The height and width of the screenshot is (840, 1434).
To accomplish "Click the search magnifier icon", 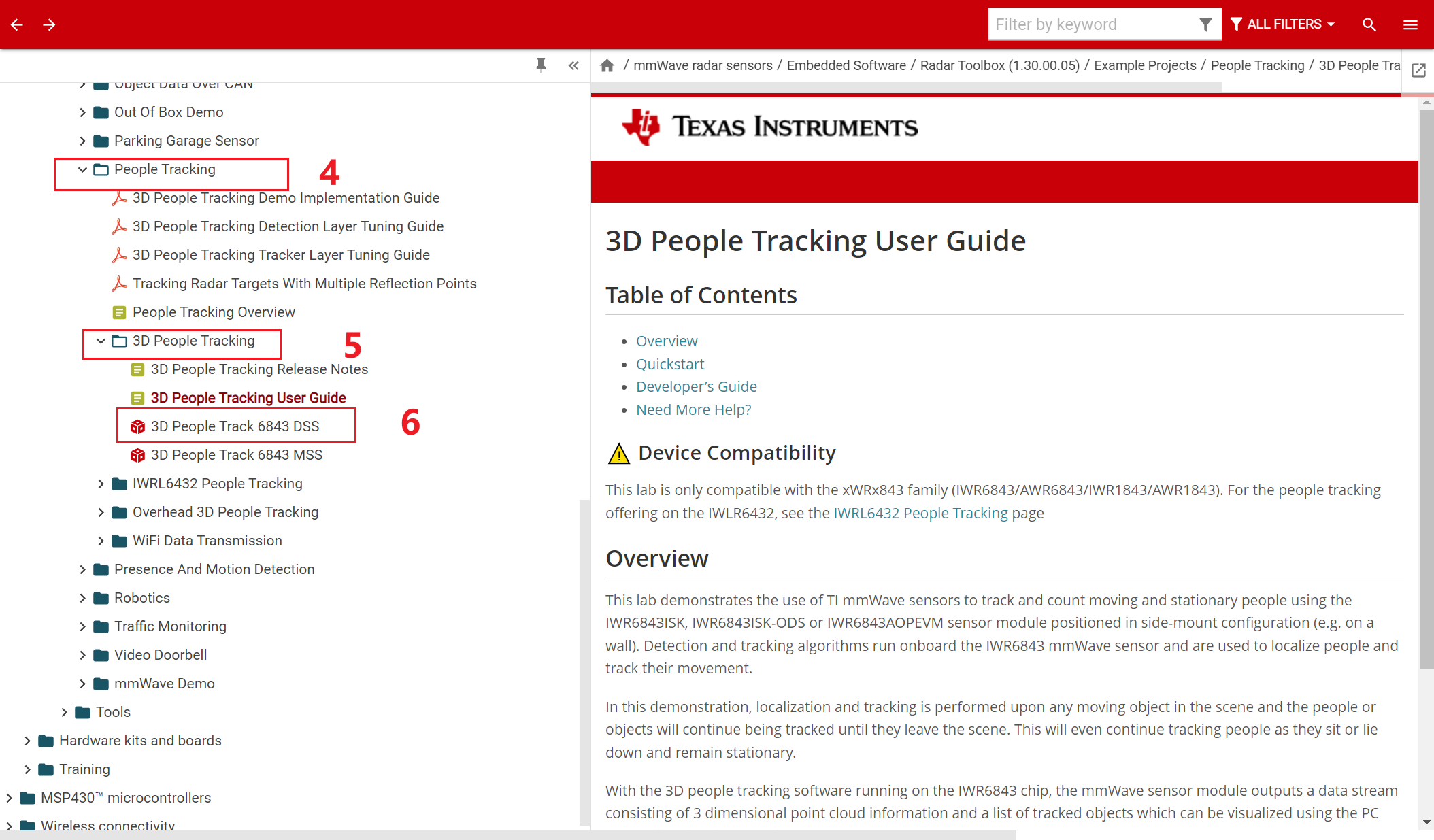I will [1369, 24].
